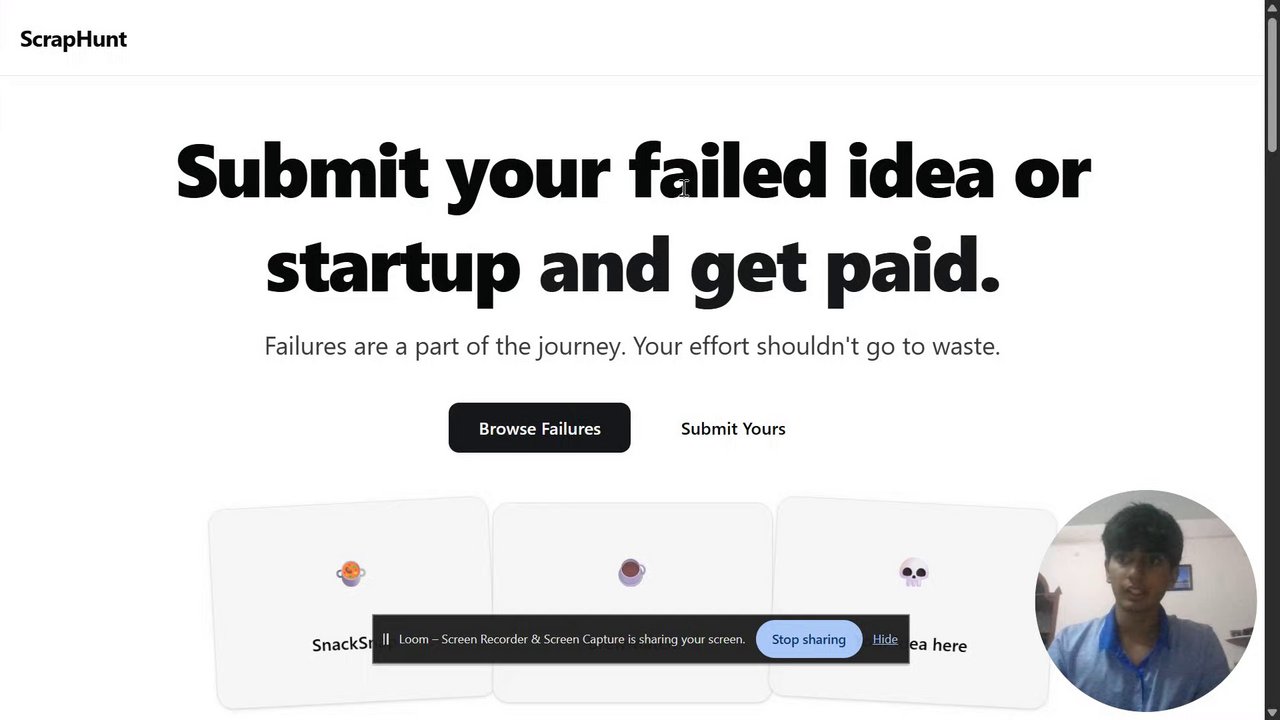The width and height of the screenshot is (1280, 720).
Task: Click the 'Failures are a part' subheading
Action: pyautogui.click(x=632, y=346)
